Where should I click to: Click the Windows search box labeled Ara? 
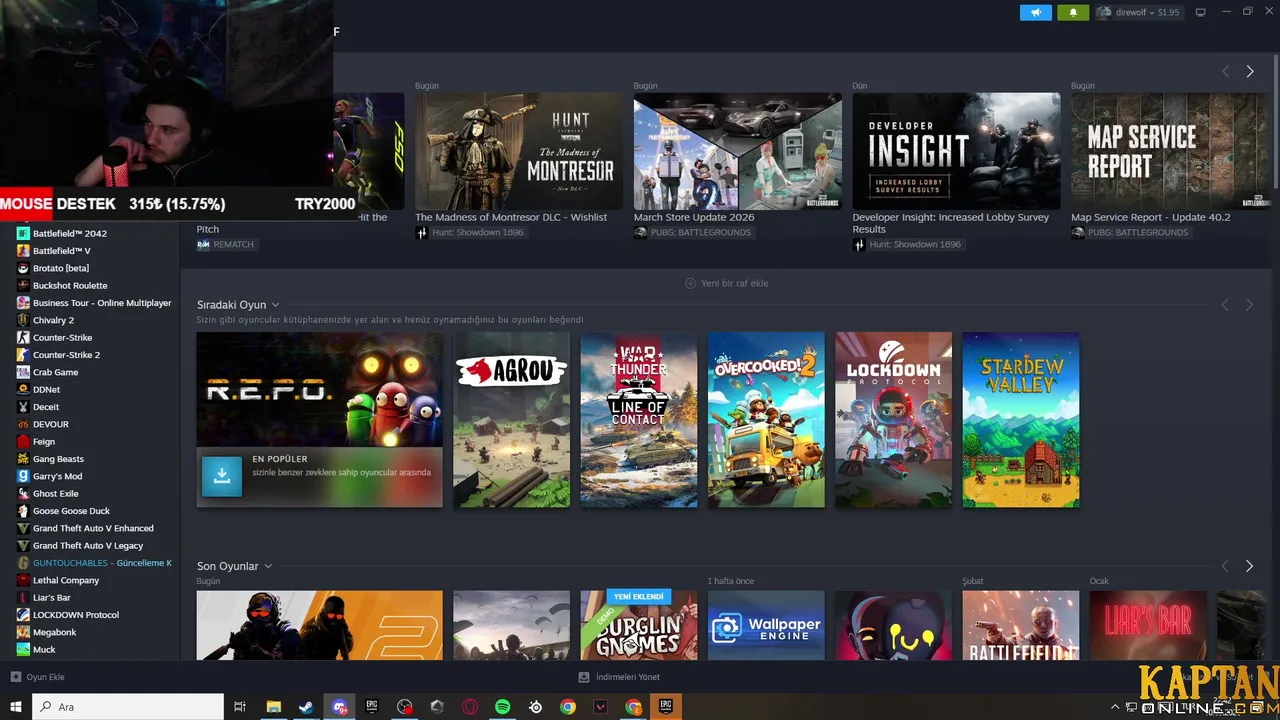click(128, 707)
